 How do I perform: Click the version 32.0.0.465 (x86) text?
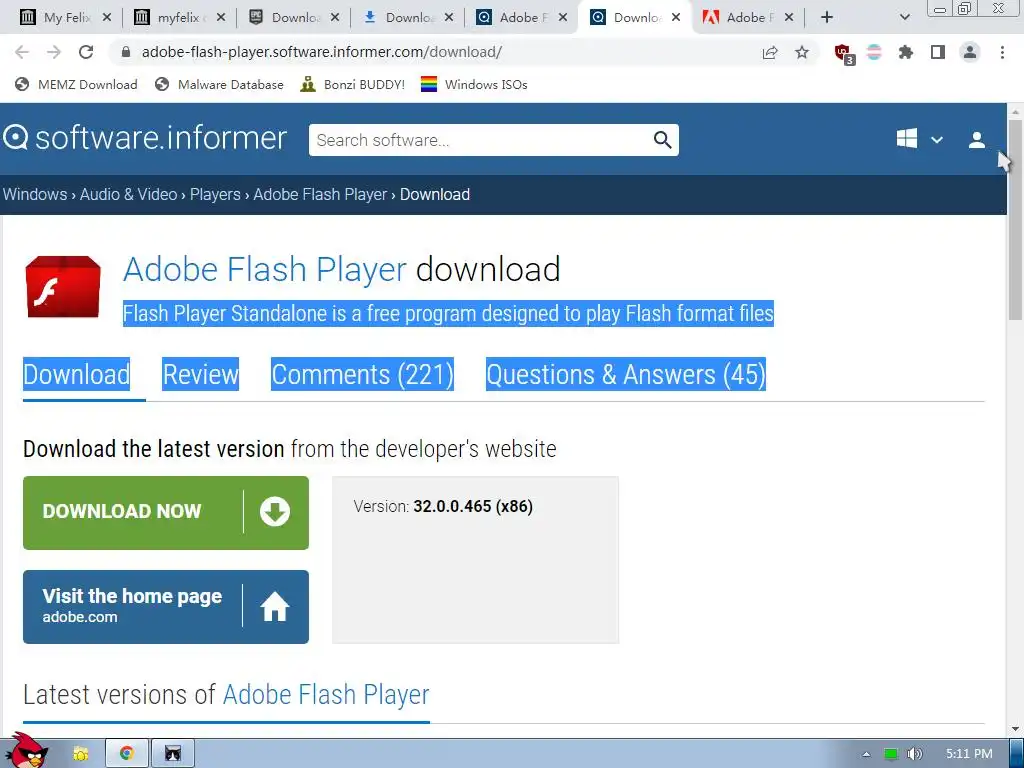[x=473, y=507]
